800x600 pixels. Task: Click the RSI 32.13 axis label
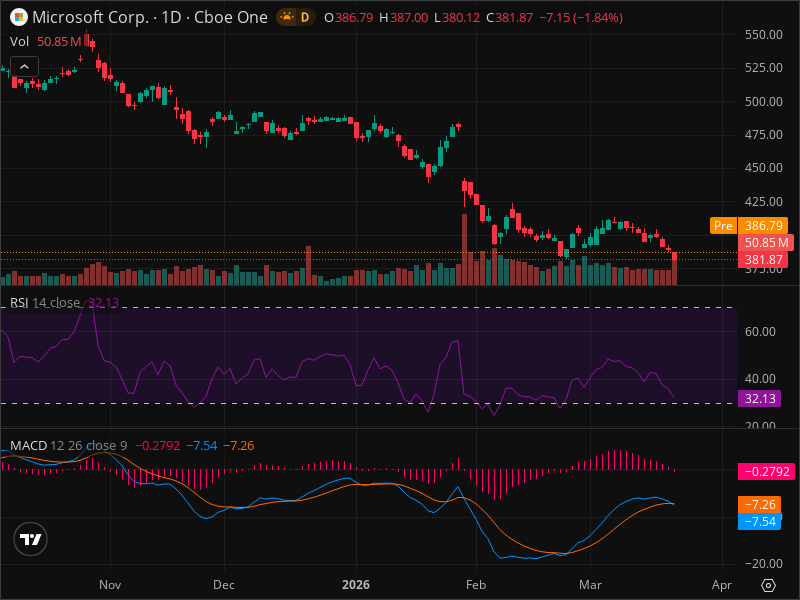point(759,398)
